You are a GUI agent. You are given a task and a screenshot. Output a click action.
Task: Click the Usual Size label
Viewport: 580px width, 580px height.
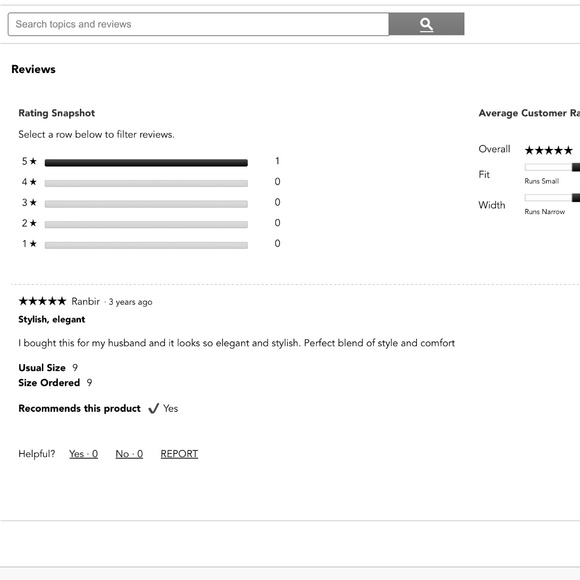42,368
